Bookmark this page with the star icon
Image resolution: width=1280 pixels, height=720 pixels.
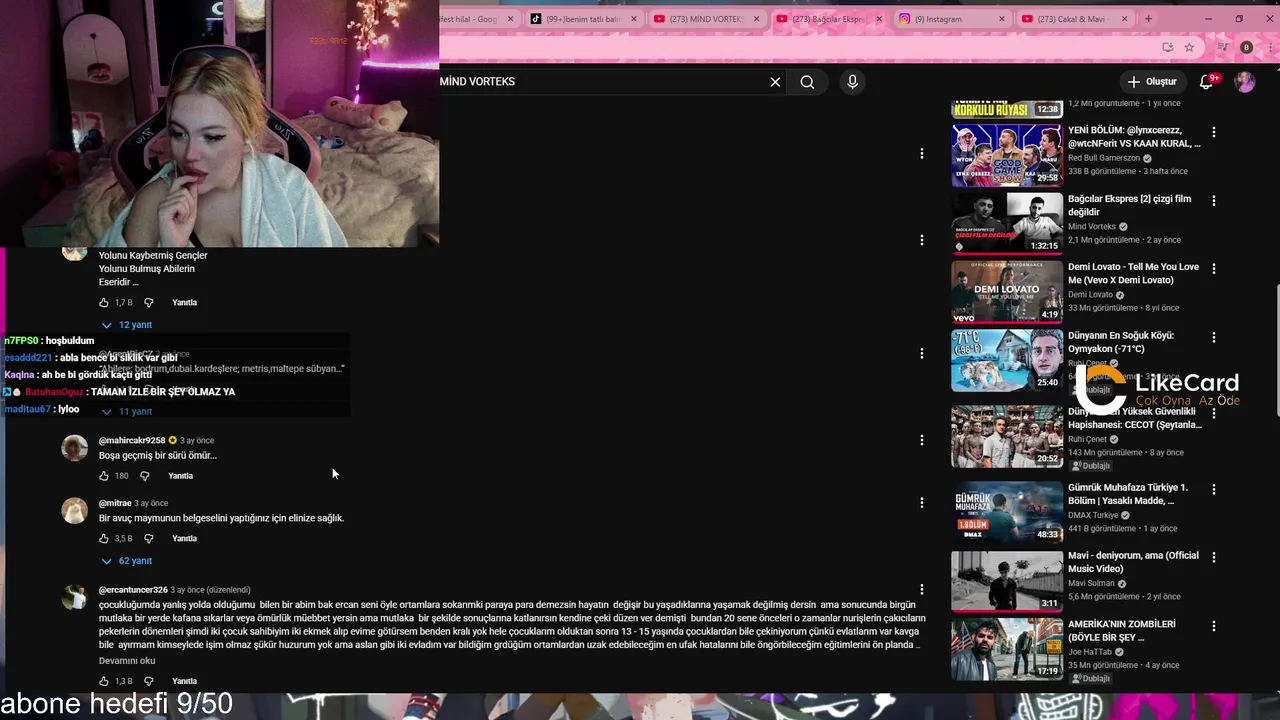(1189, 47)
